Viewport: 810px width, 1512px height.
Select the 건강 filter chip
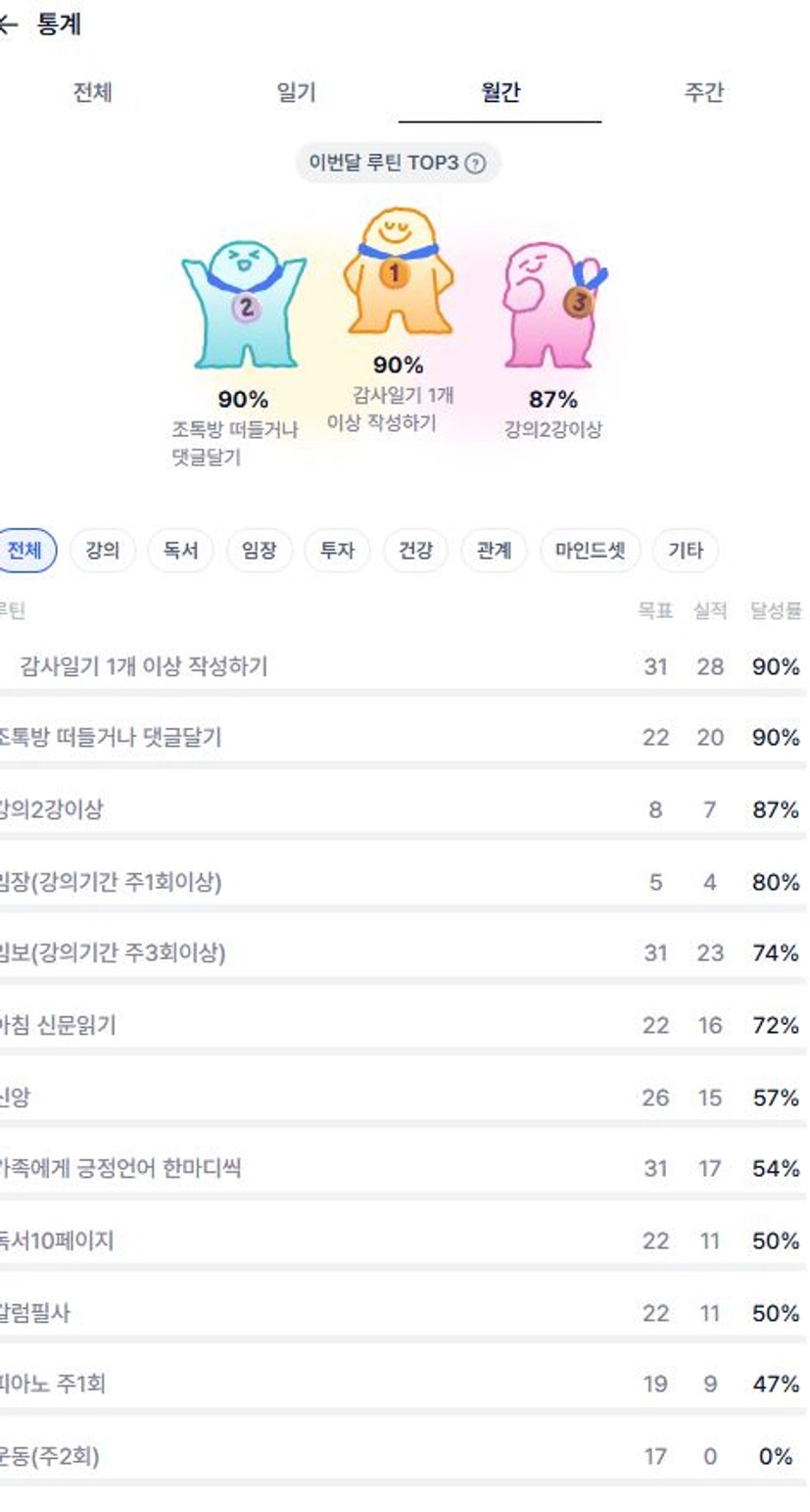coord(415,551)
